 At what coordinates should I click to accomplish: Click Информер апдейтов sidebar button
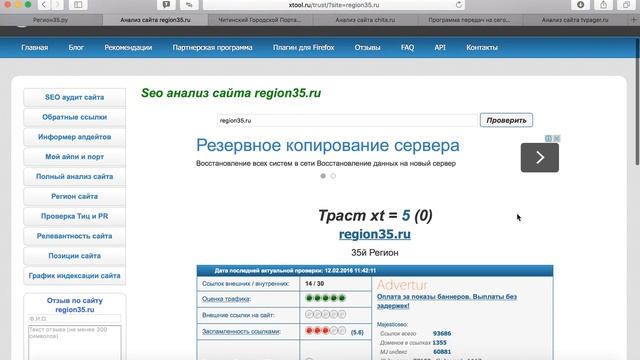pos(75,137)
